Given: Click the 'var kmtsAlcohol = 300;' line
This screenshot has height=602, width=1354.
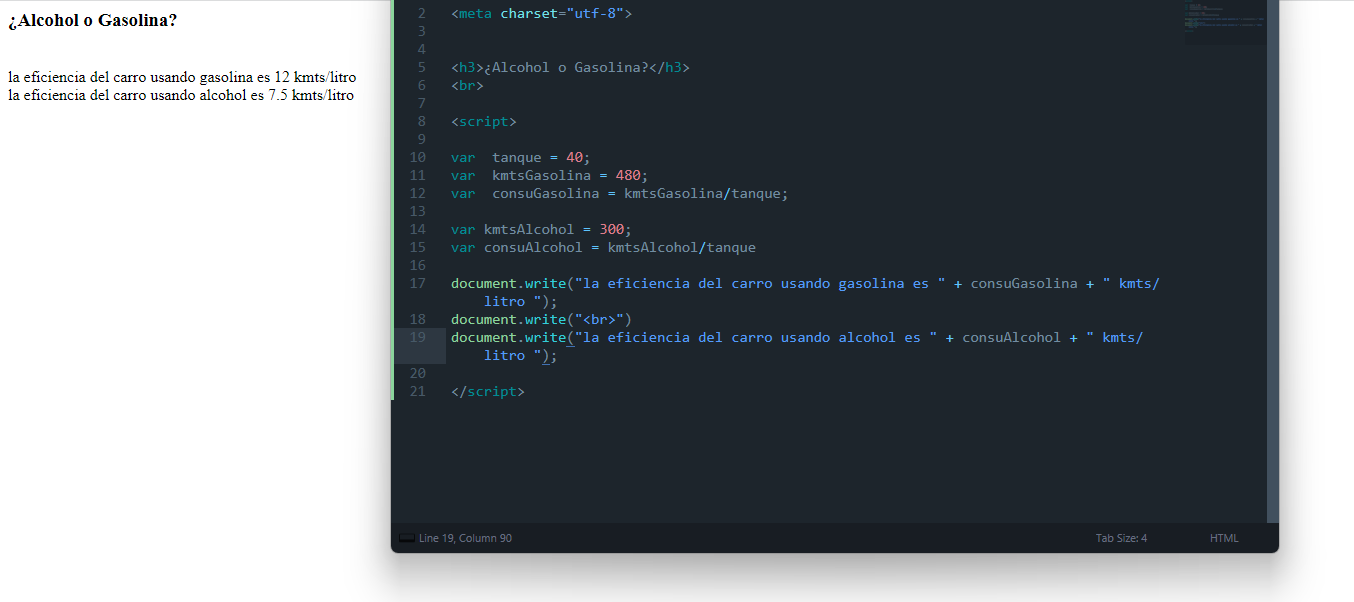Looking at the screenshot, I should 541,229.
